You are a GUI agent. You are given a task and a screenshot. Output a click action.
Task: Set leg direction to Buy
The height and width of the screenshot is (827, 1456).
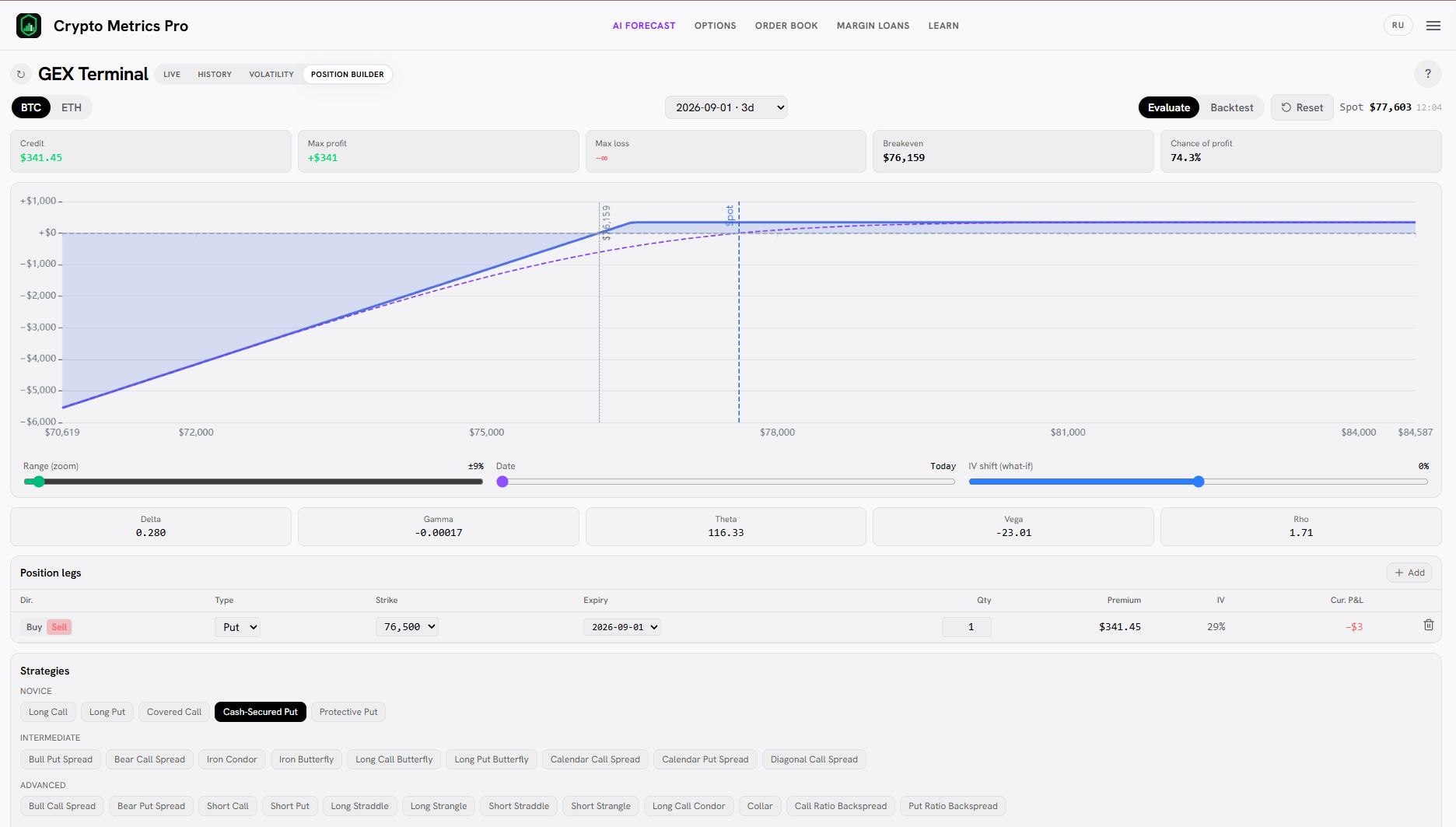[x=34, y=627]
